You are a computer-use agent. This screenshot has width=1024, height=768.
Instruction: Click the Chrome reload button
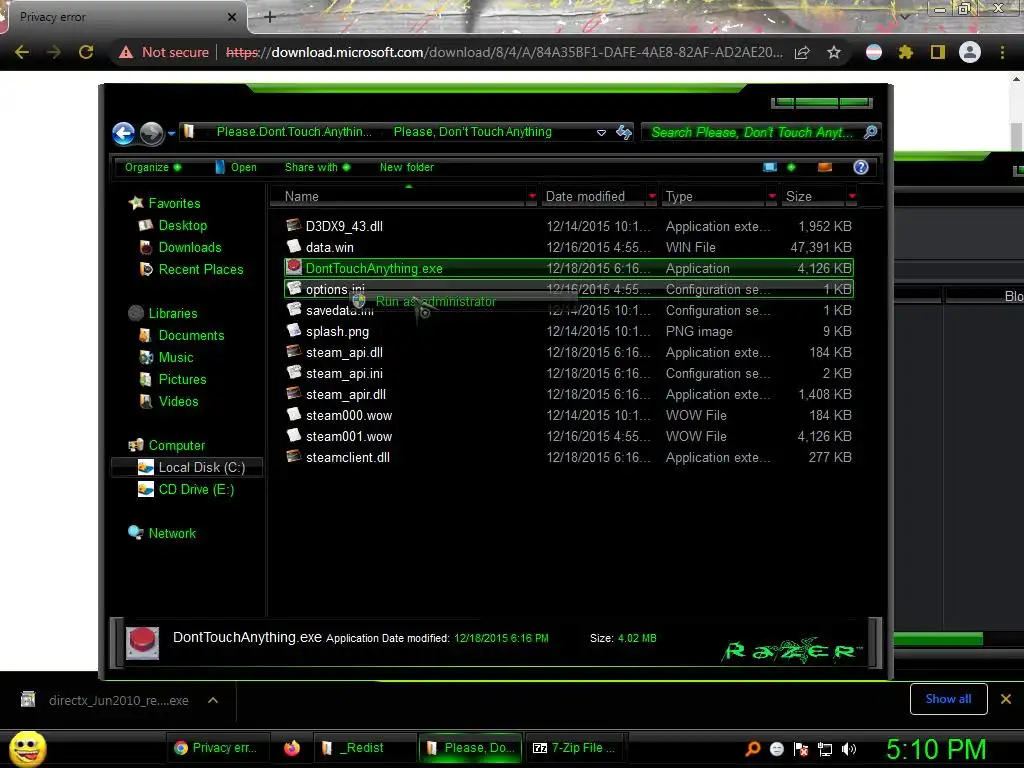pyautogui.click(x=86, y=52)
